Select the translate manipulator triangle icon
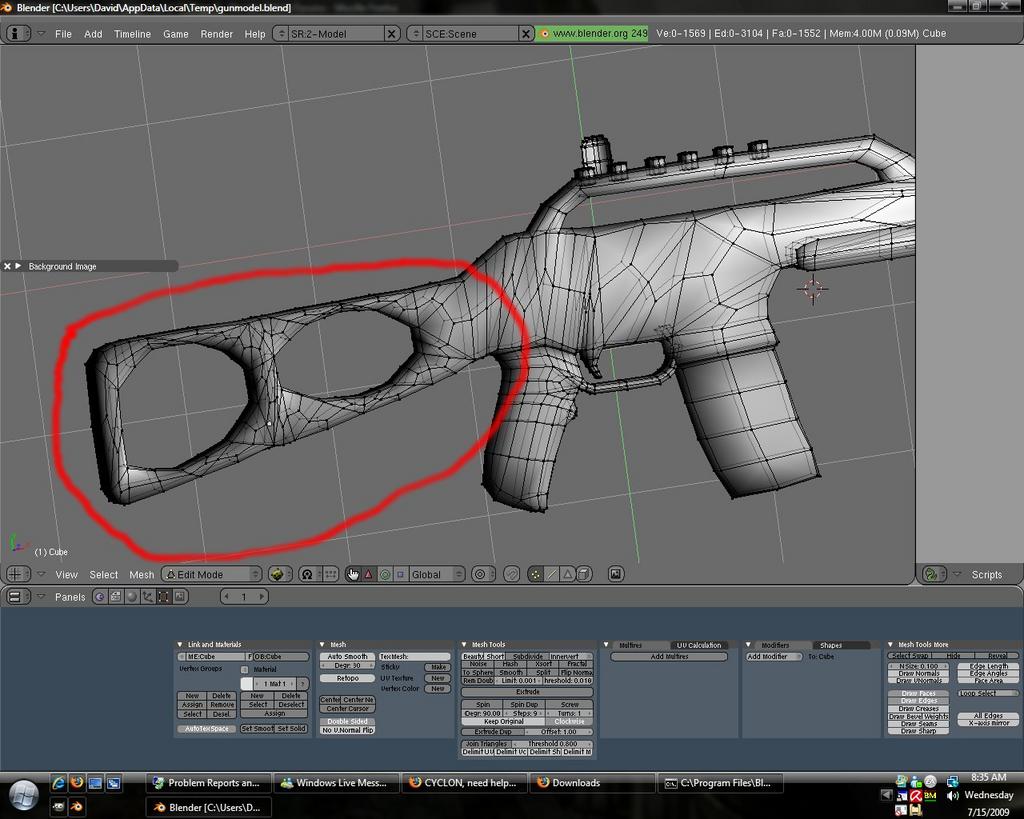 point(368,574)
